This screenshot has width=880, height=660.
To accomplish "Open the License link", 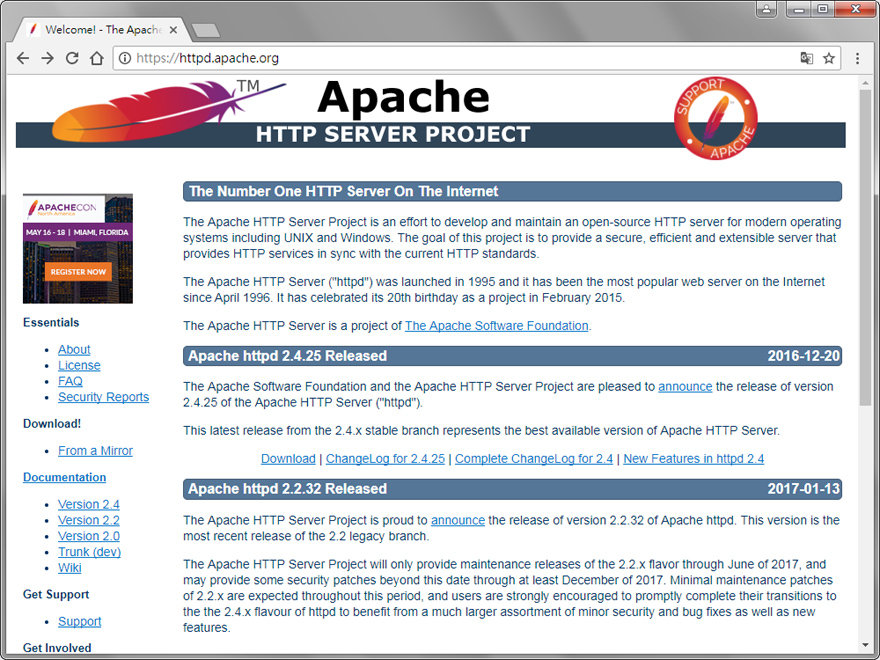I will (79, 365).
